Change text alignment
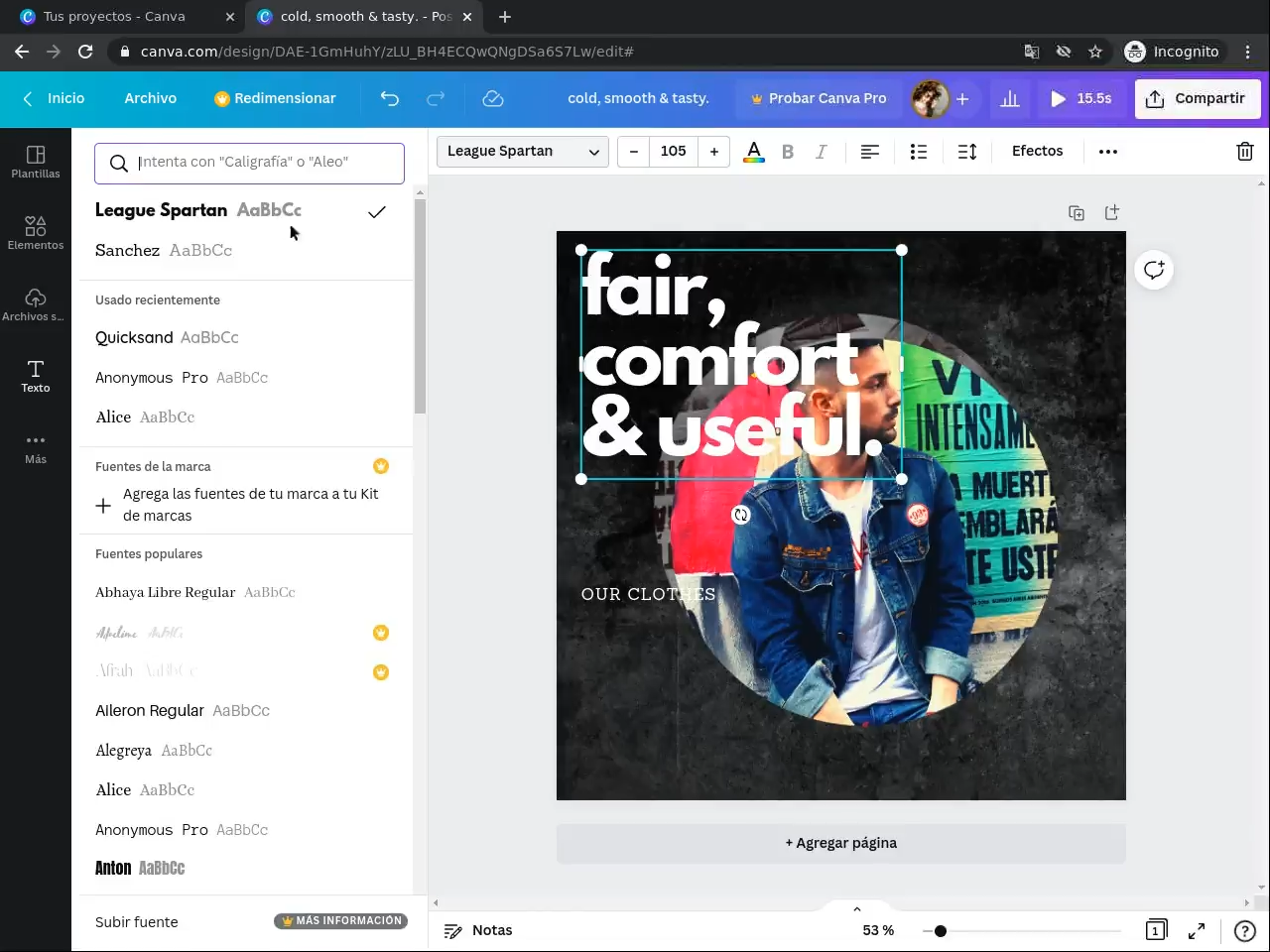This screenshot has width=1270, height=952. click(870, 152)
